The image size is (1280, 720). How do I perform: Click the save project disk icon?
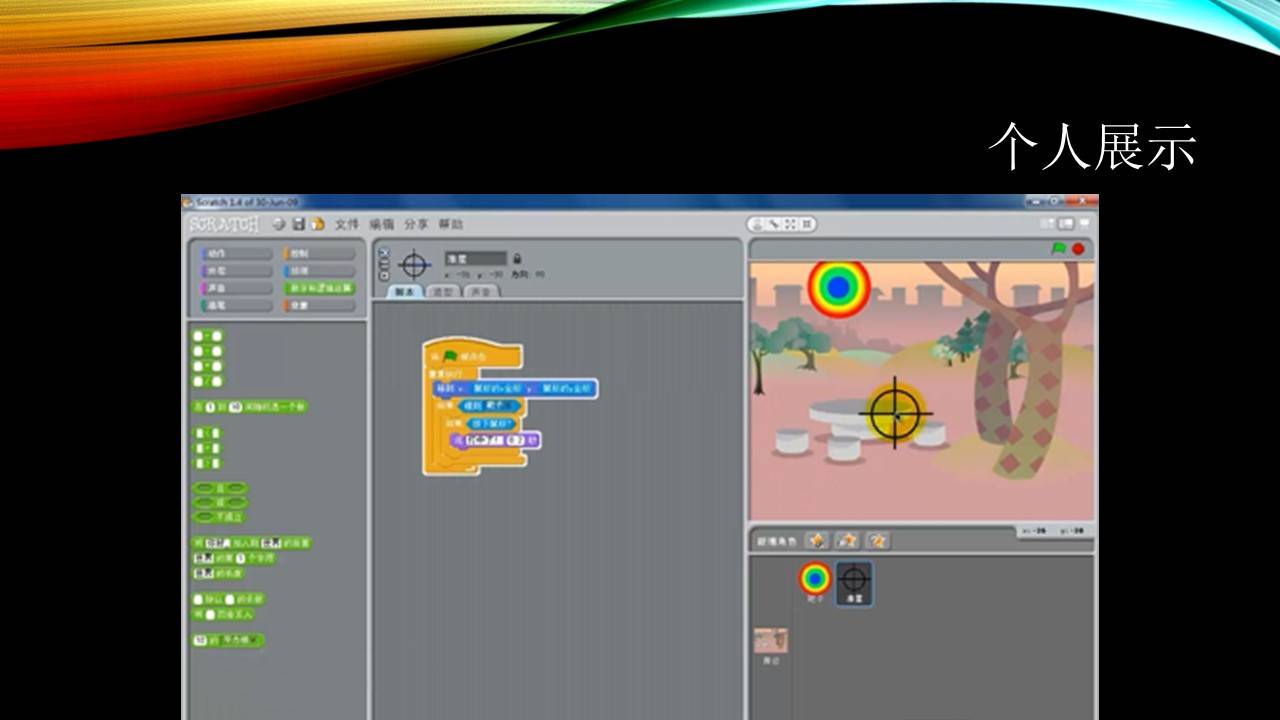coord(298,224)
